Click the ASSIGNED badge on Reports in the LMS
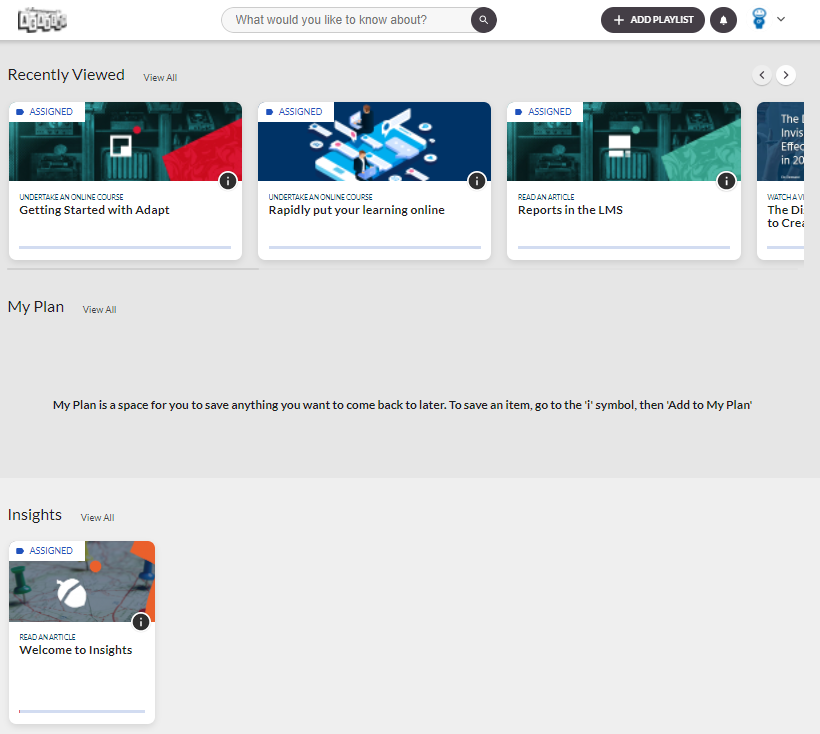This screenshot has width=820, height=734. 545,111
